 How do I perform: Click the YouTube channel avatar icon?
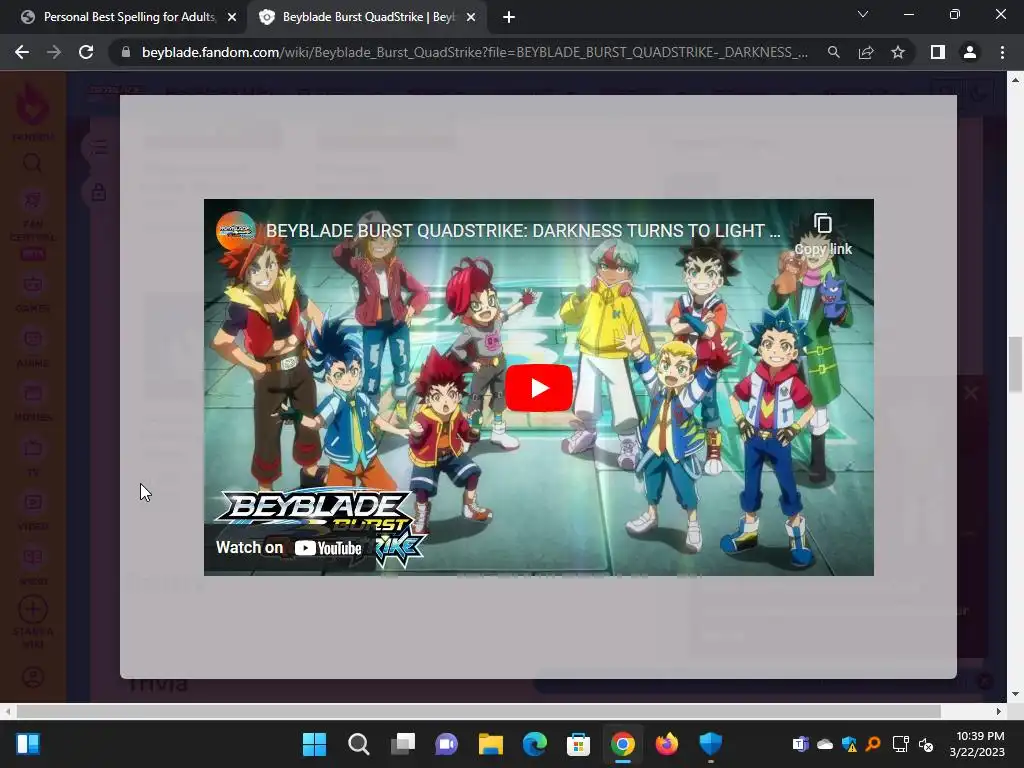pos(235,231)
